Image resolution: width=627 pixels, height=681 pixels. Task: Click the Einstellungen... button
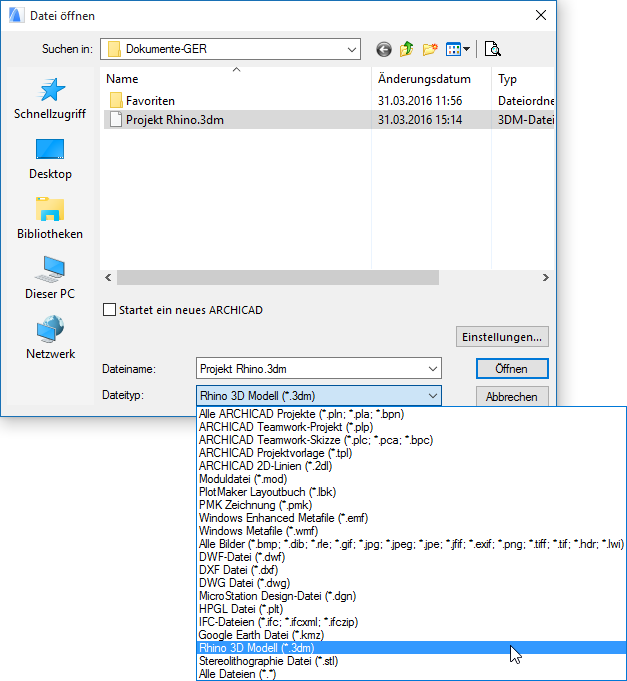pos(502,337)
